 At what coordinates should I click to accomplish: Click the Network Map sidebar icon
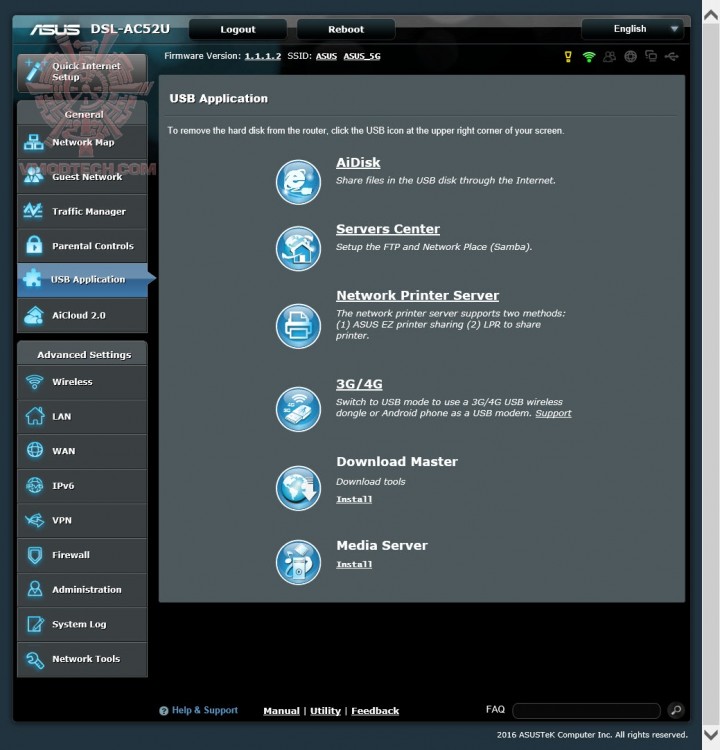coord(34,142)
